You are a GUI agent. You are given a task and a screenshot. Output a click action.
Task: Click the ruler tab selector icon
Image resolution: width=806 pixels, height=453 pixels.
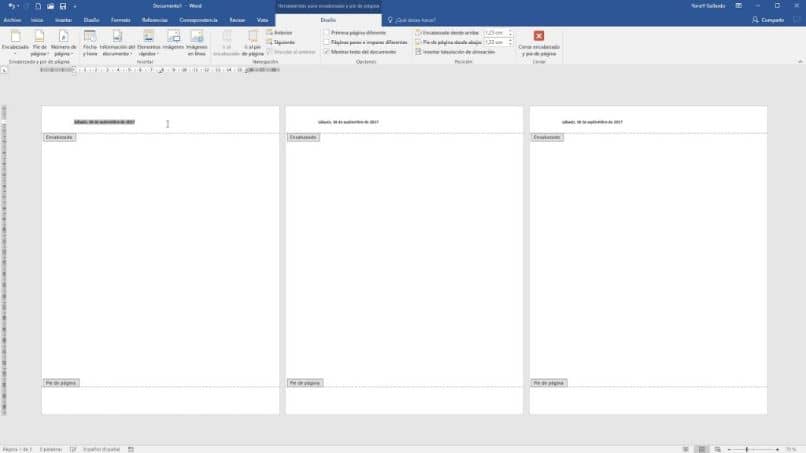tap(4, 70)
